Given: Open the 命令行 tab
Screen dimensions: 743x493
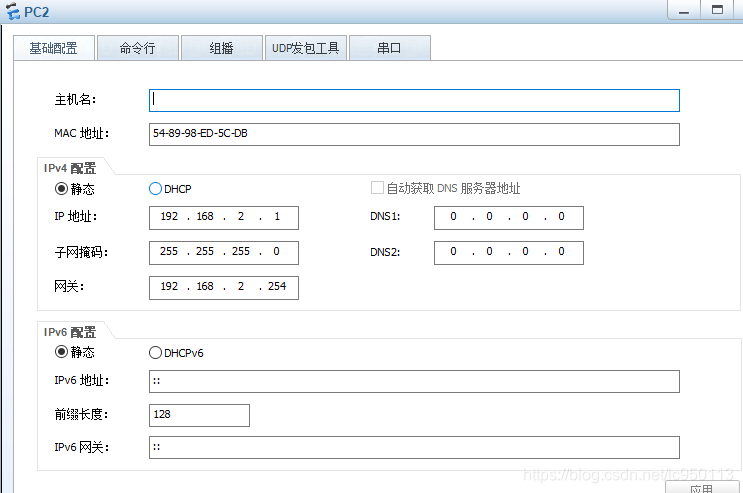Looking at the screenshot, I should (x=137, y=48).
